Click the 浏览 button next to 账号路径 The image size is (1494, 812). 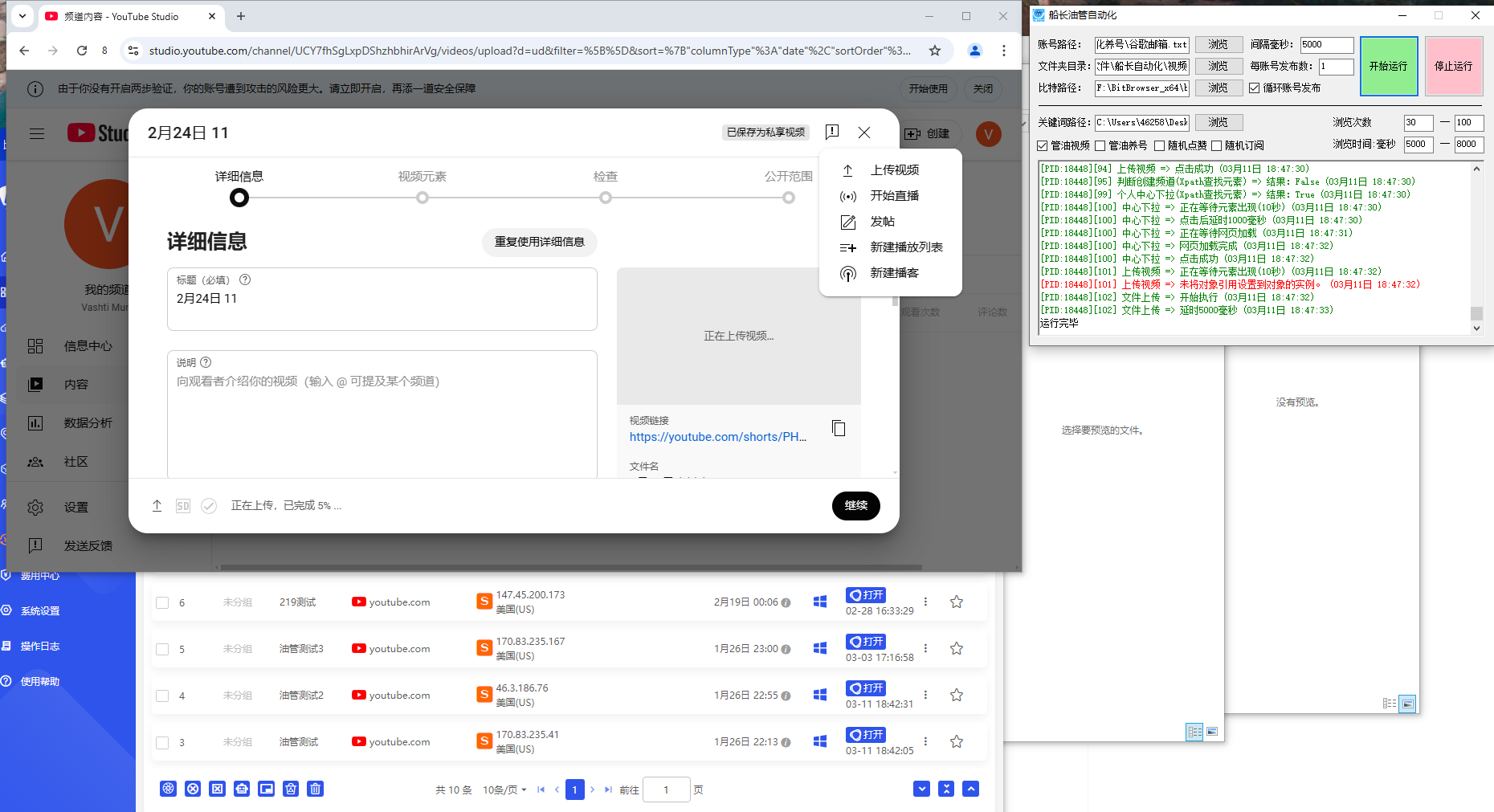tap(1218, 44)
